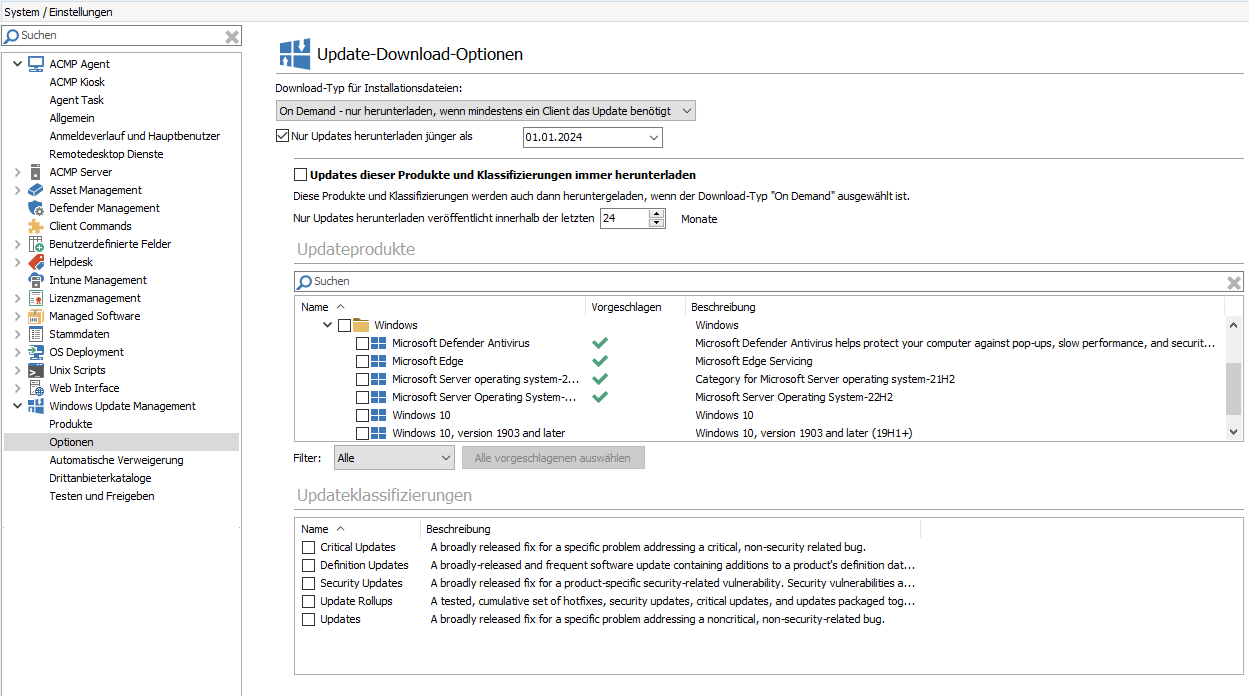
Task: Open the Produkte settings page
Action: (x=71, y=424)
